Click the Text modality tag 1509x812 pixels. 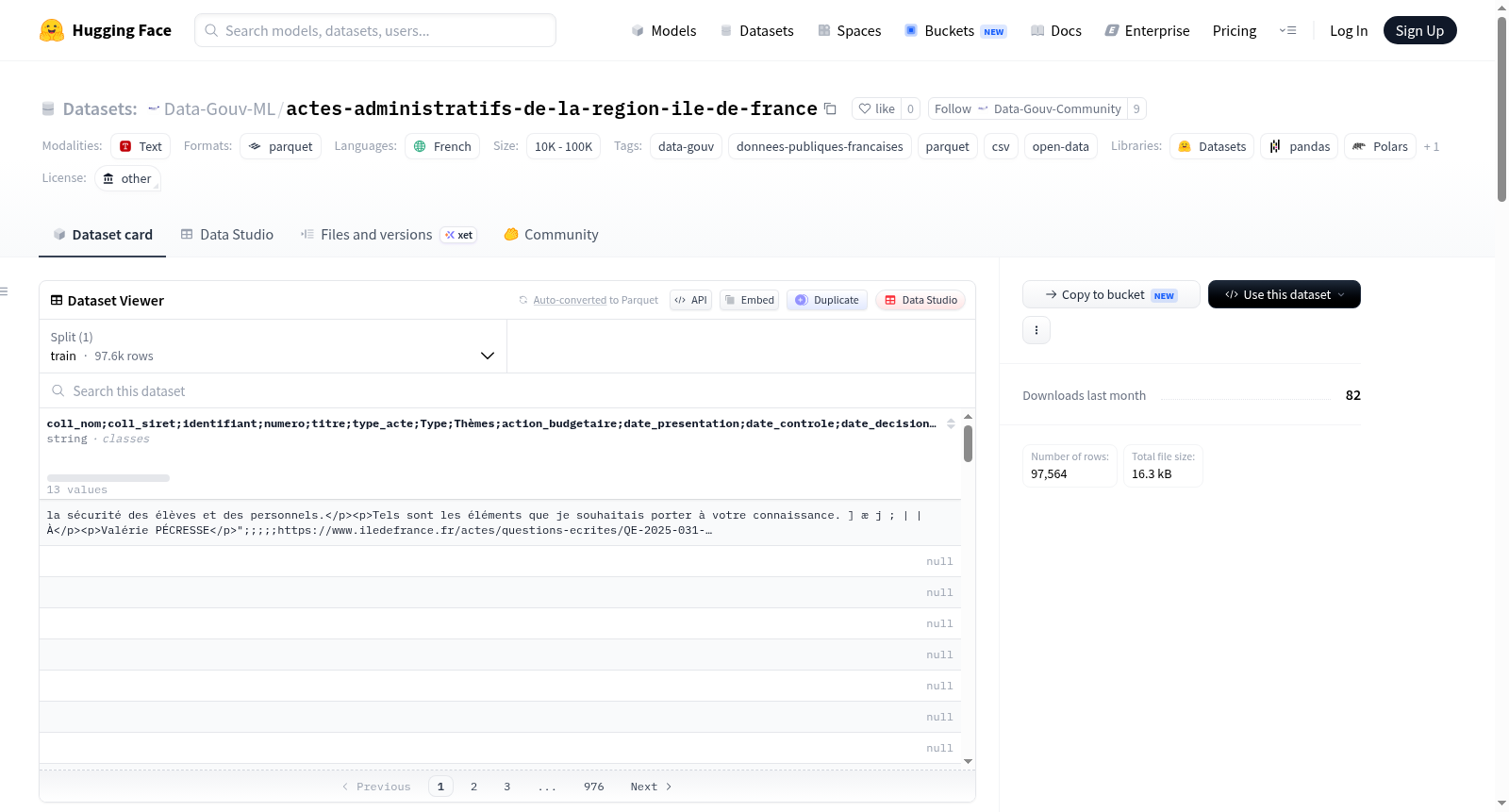141,146
